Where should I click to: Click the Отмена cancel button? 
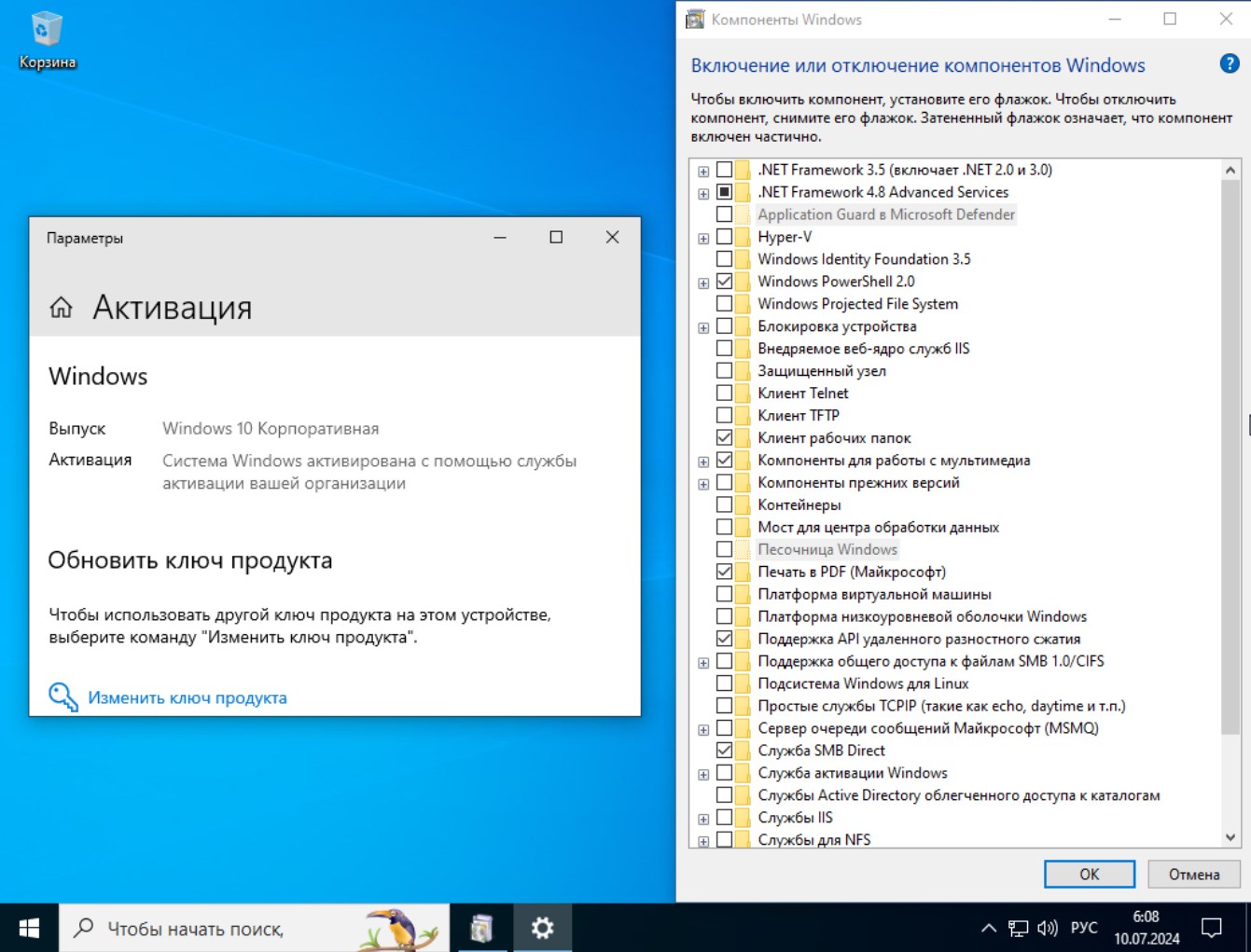[x=1194, y=875]
